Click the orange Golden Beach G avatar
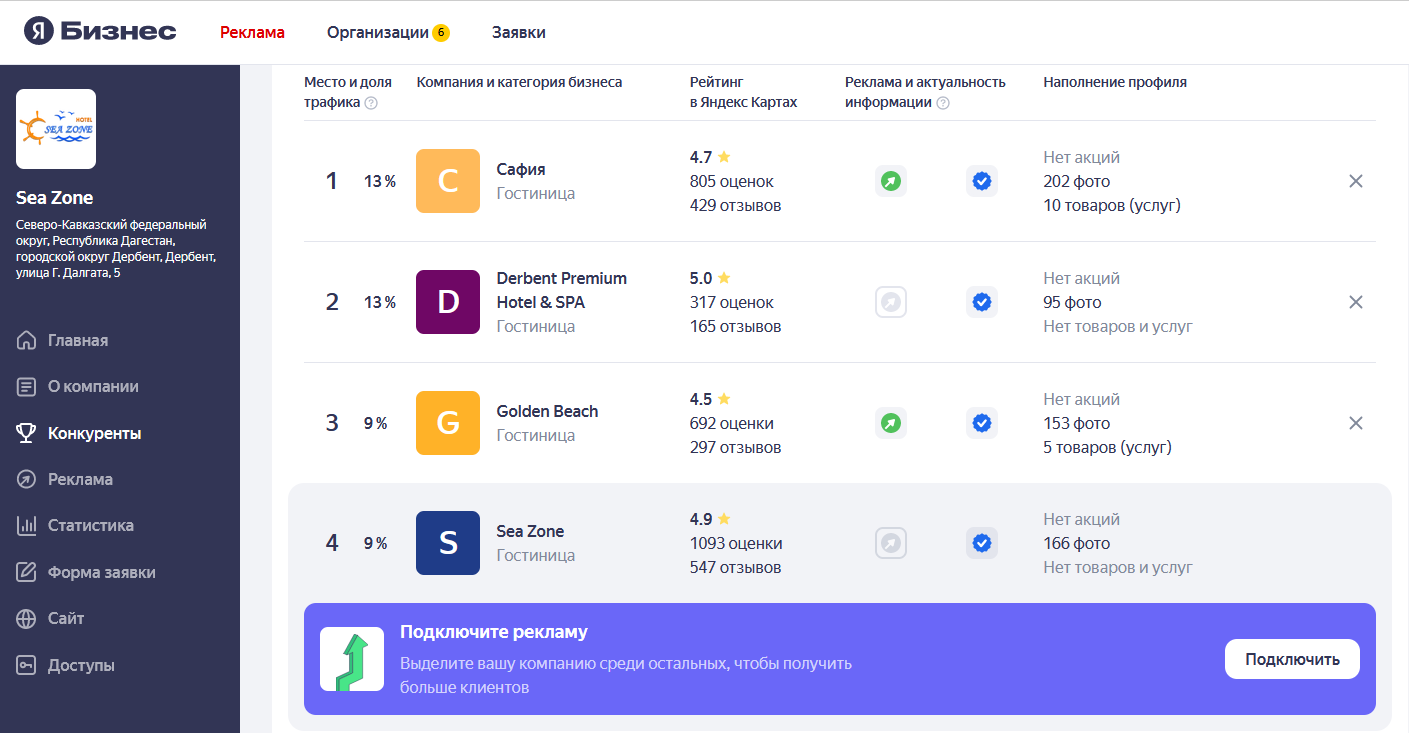1409x733 pixels. 448,423
